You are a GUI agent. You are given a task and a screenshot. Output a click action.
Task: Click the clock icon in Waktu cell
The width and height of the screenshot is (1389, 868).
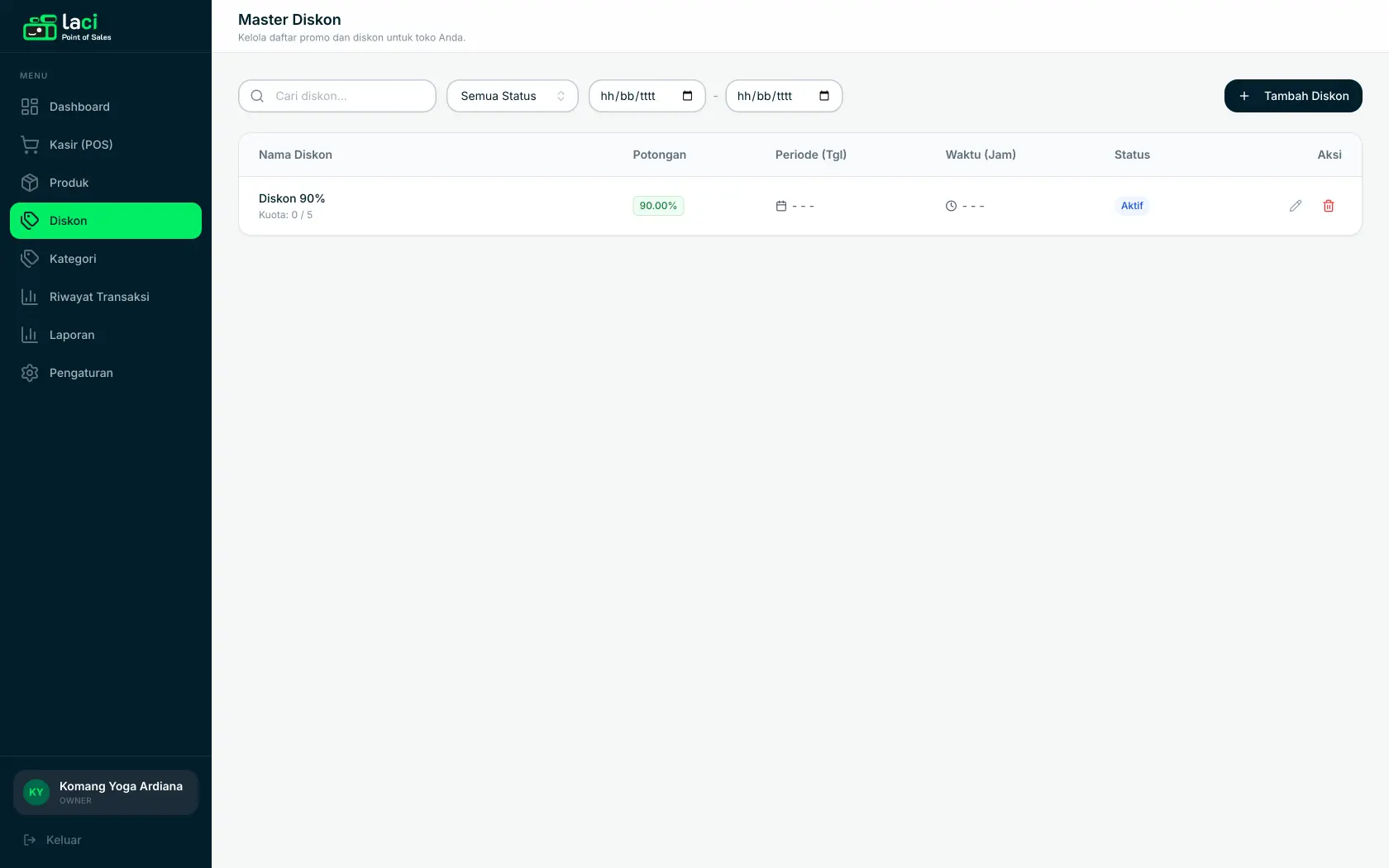coord(952,206)
